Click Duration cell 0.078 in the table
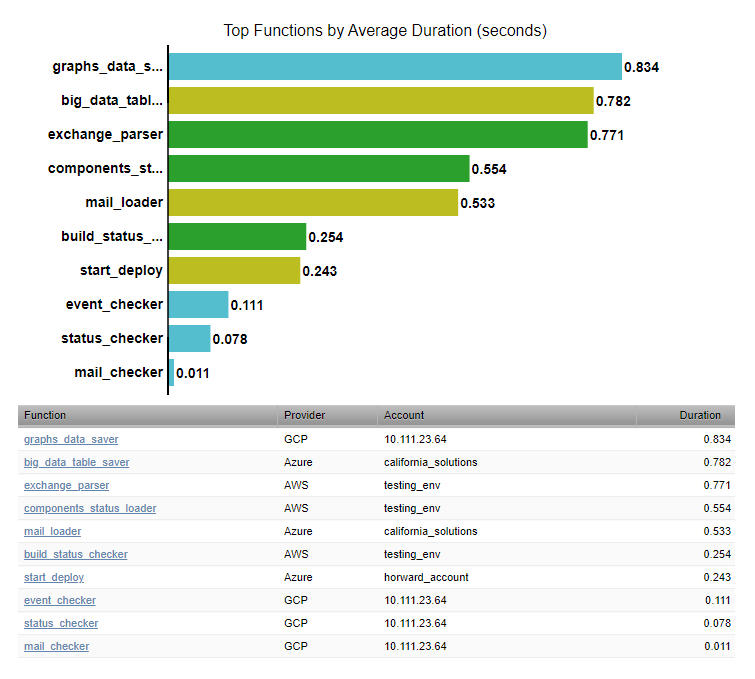Viewport: 755px width, 679px height. (717, 623)
